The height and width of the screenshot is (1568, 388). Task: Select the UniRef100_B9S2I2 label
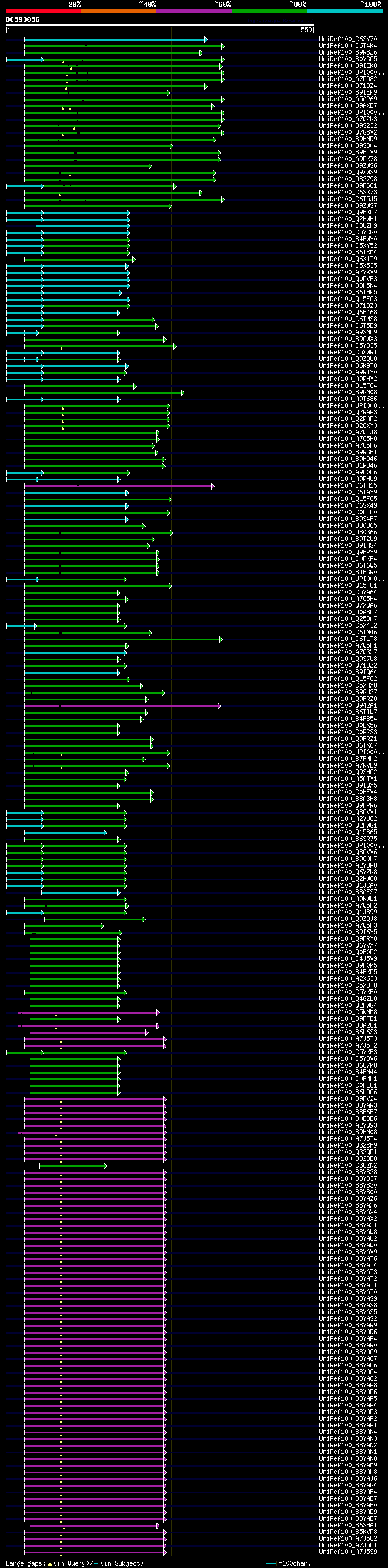point(348,126)
